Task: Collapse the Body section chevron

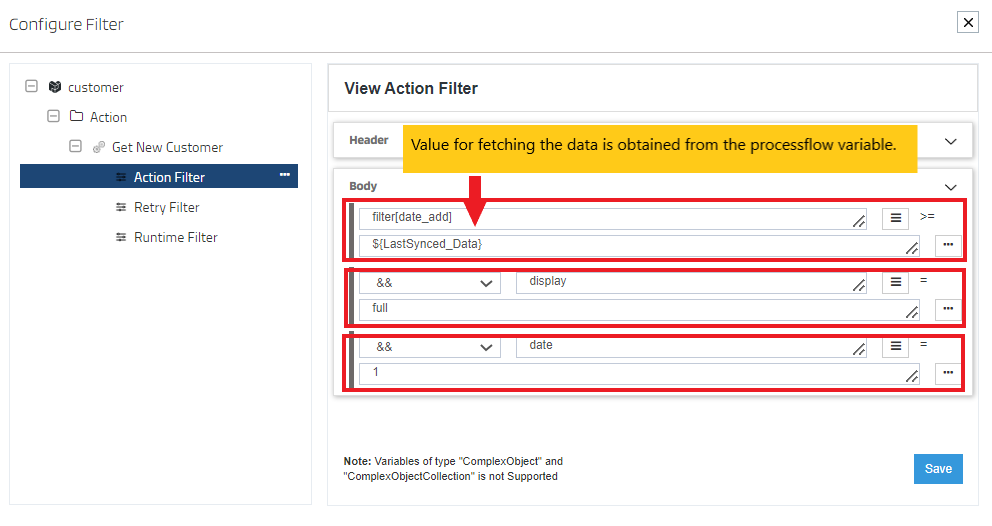Action: point(950,186)
